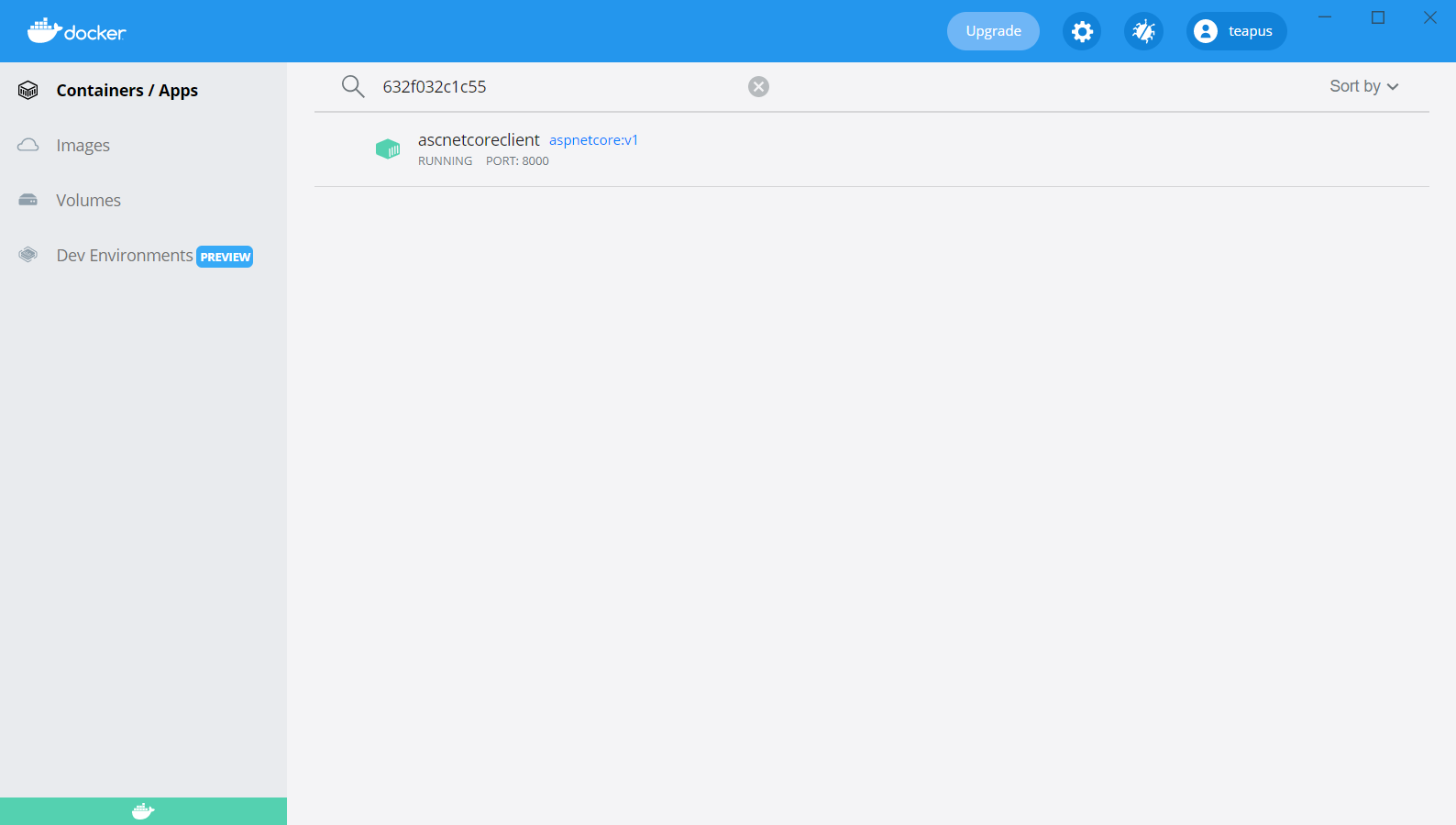
Task: Click the magnifying glass search icon
Action: (353, 86)
